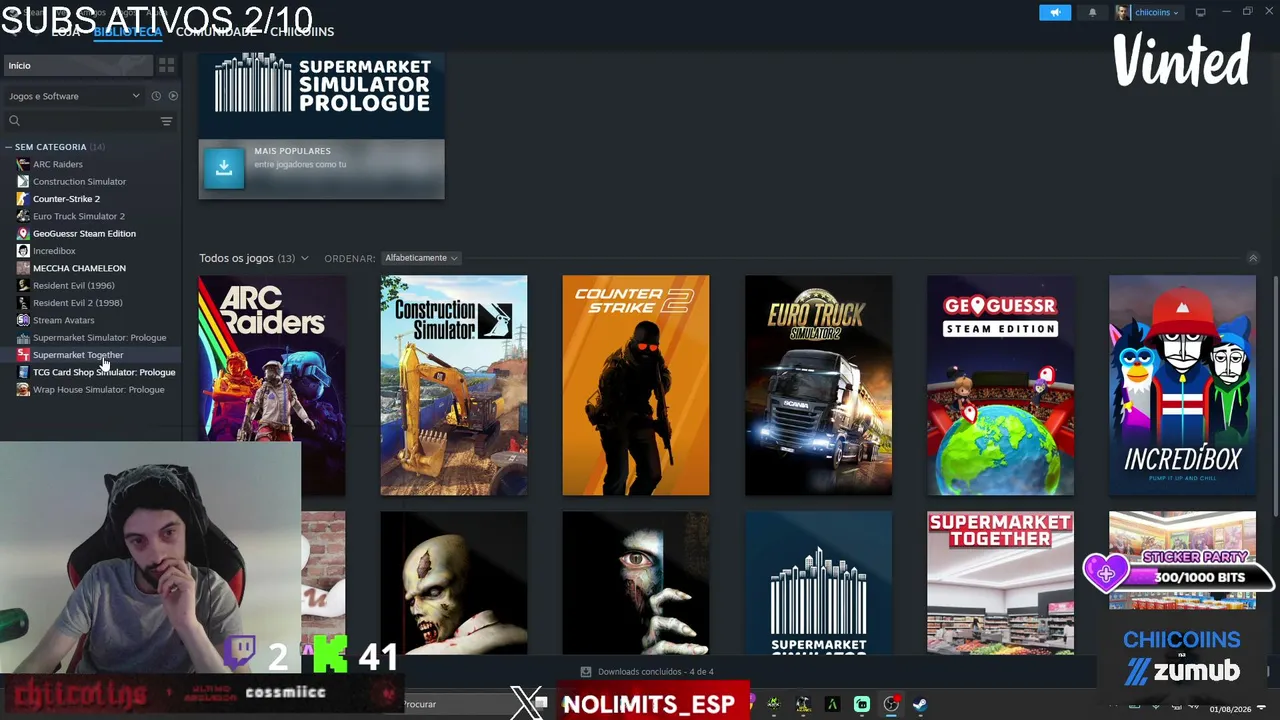Select Incredibox in the sidebar list

[x=54, y=251]
